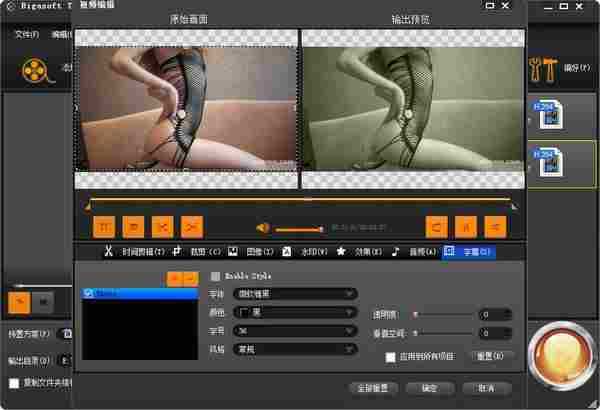Check 应用到所有项目 checkbox
The image size is (600, 410).
391,356
